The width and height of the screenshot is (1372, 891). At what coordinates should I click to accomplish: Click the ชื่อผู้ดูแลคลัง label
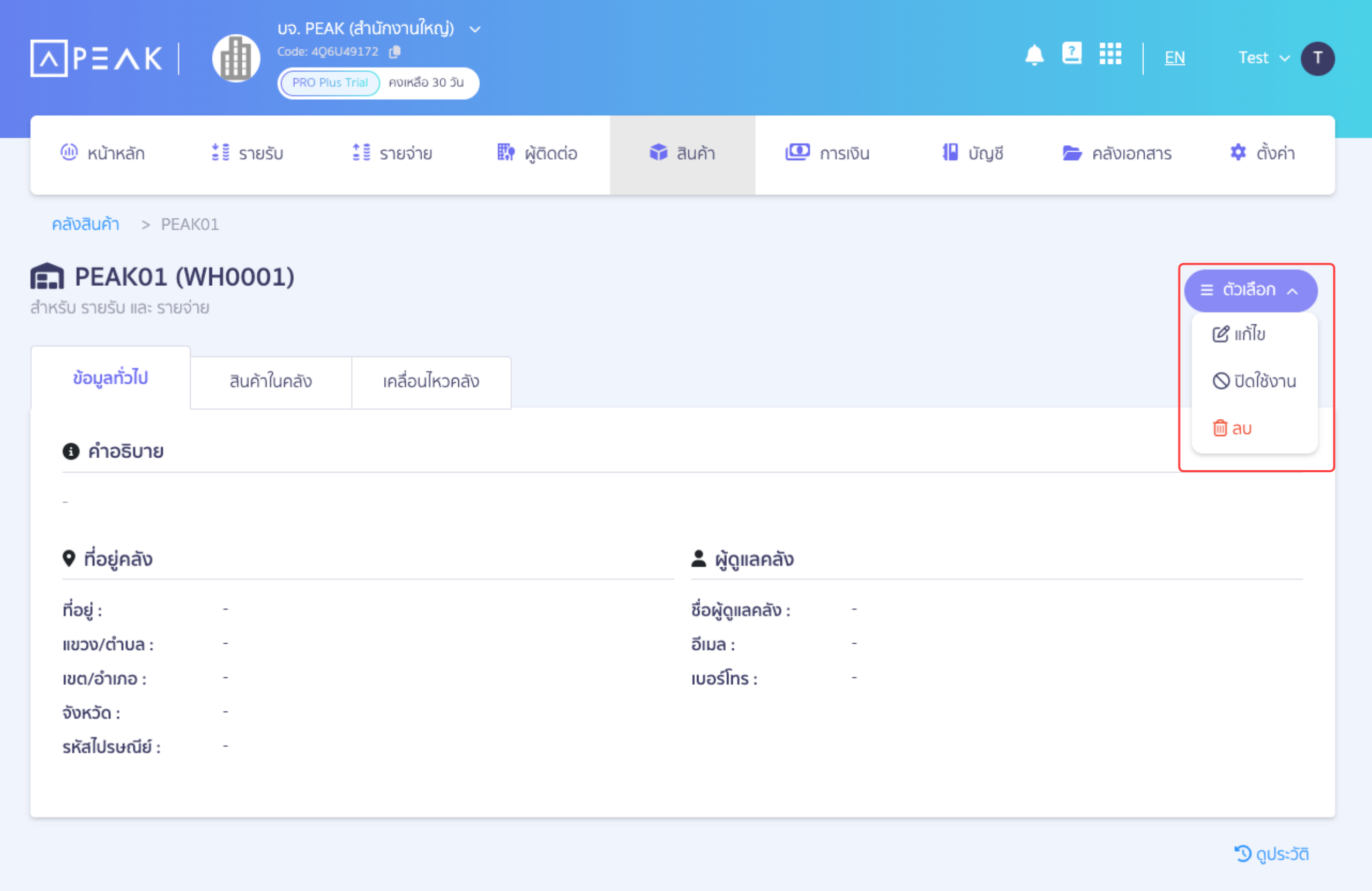(741, 610)
